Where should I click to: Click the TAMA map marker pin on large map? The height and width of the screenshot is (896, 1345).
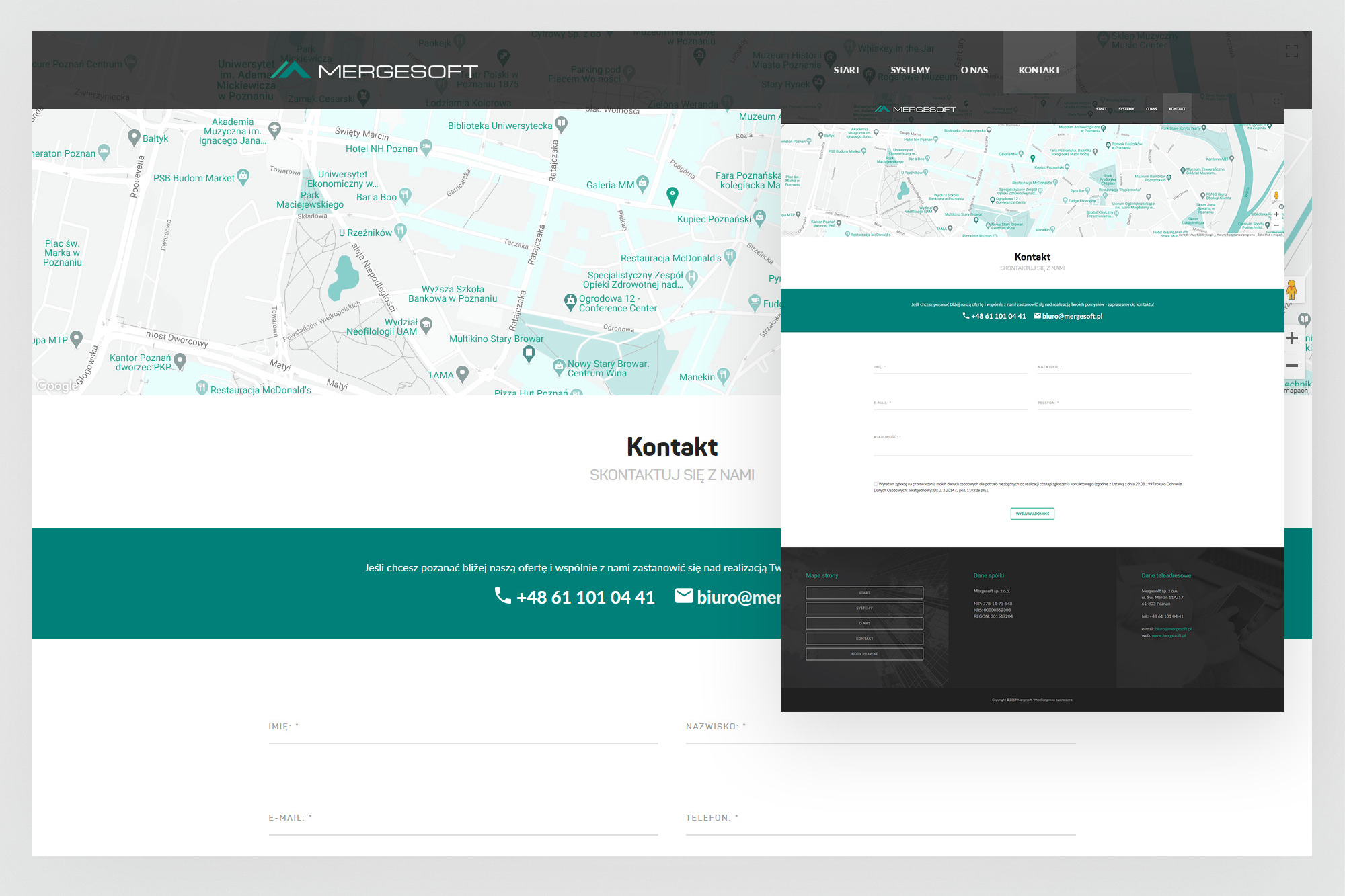462,373
